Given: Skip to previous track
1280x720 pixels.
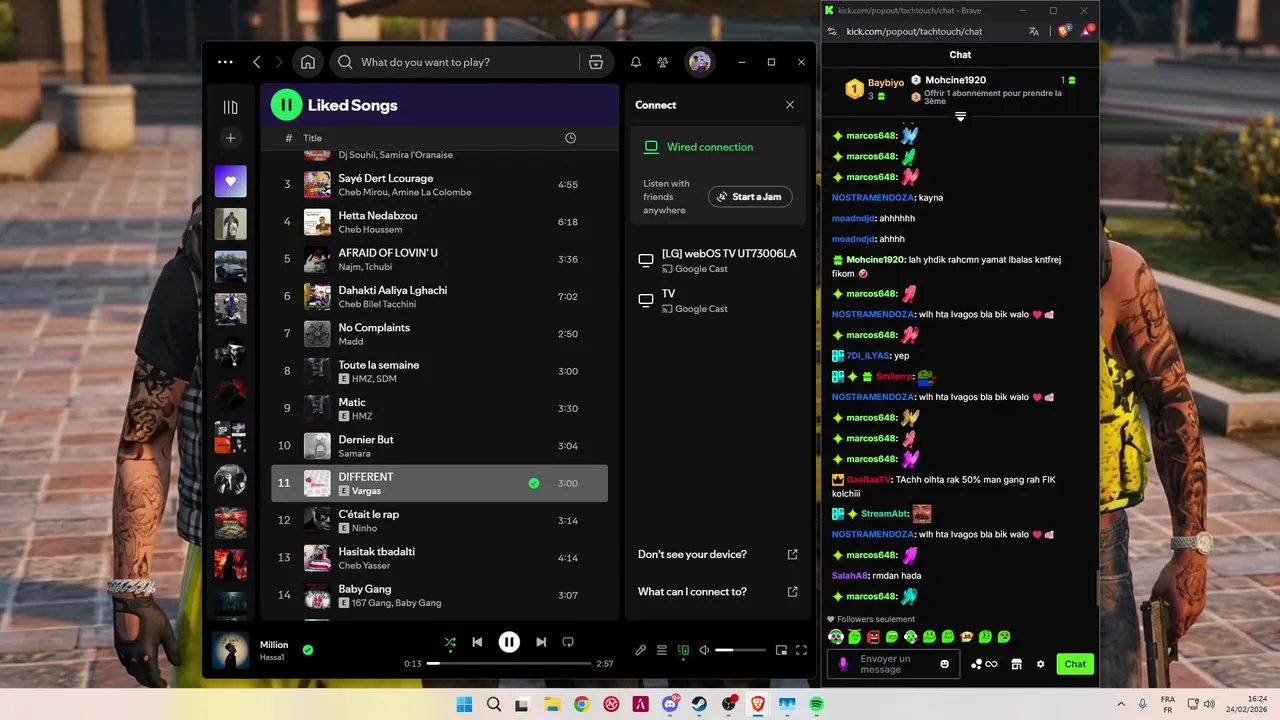Looking at the screenshot, I should tap(478, 642).
